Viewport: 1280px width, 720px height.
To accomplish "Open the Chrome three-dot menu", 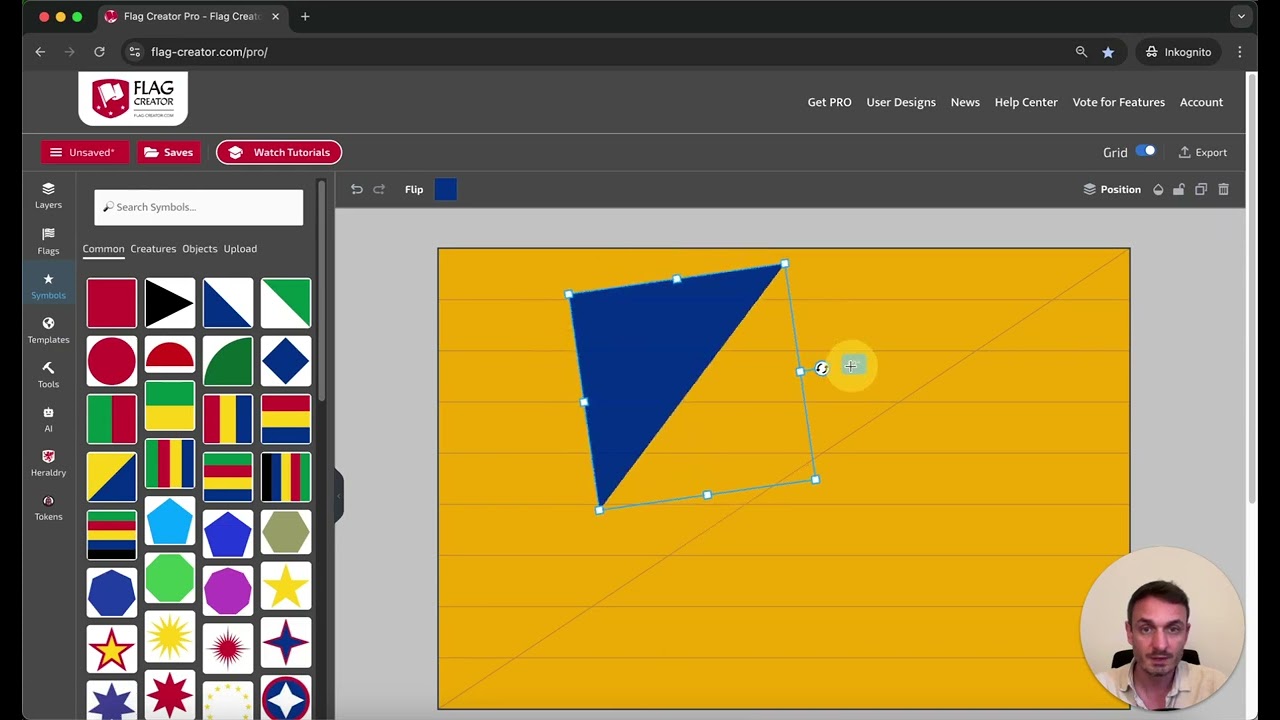I will click(1240, 52).
